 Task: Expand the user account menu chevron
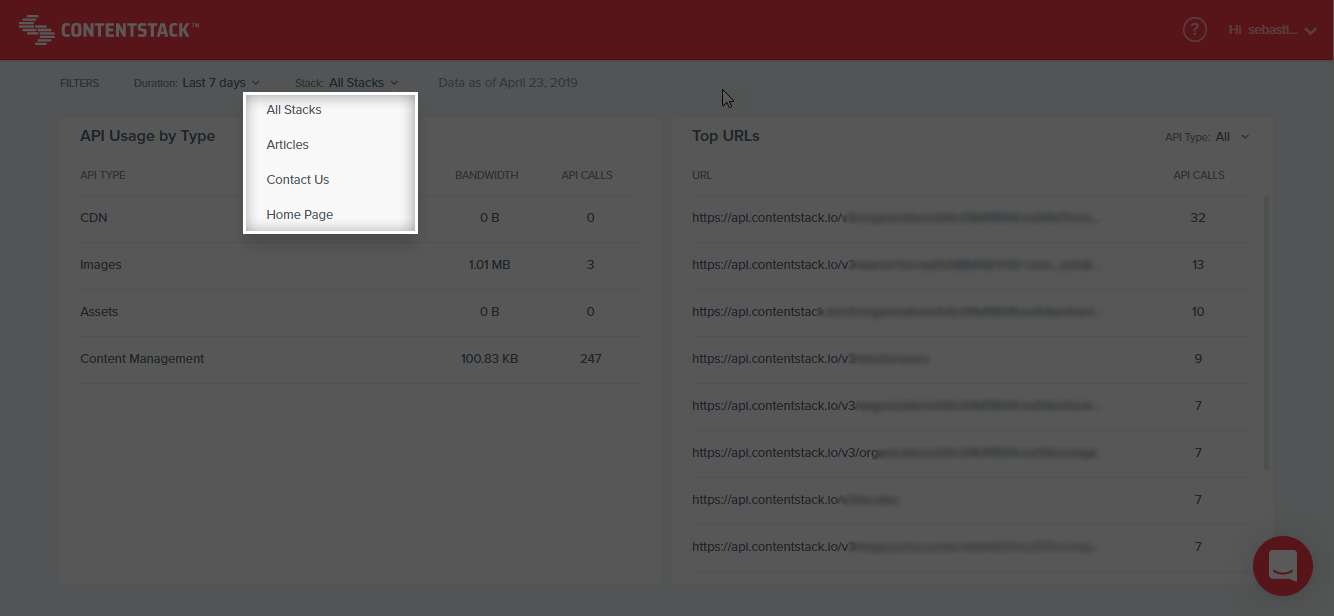pos(1311,31)
